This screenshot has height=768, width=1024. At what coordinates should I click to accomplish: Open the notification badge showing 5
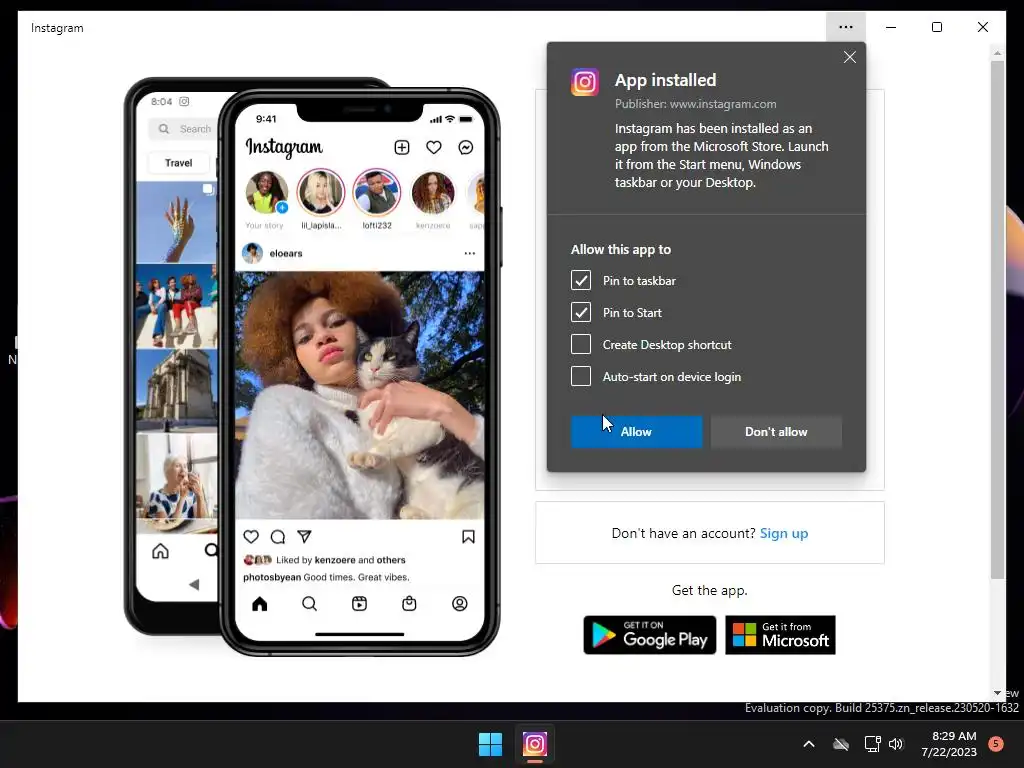(x=996, y=744)
